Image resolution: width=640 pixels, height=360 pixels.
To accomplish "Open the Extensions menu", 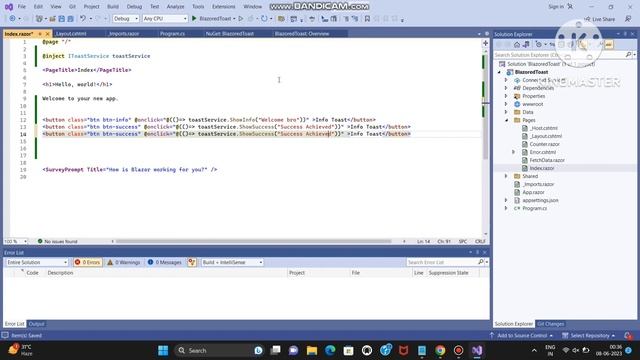I will pos(224,7).
